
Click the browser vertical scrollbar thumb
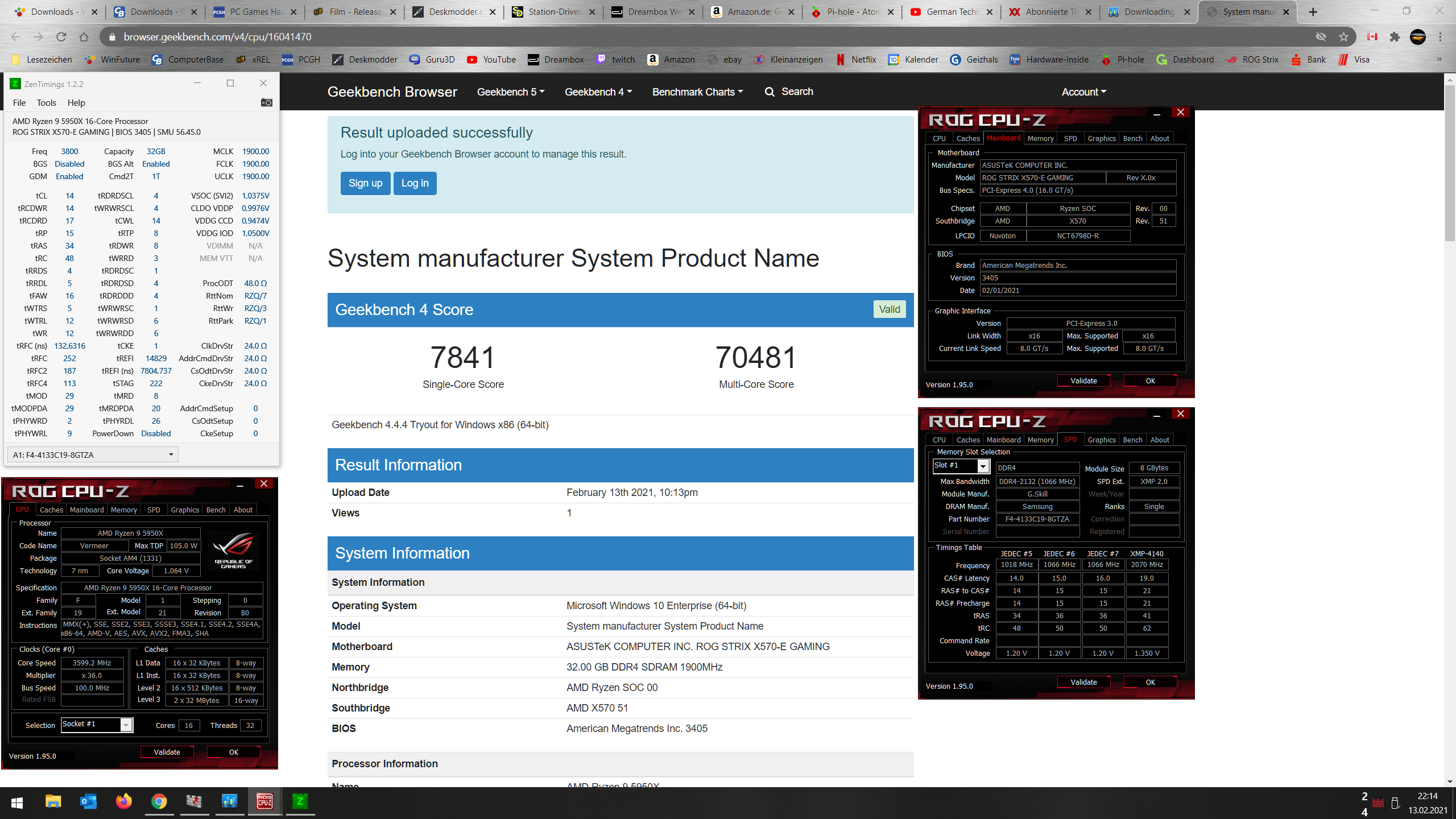[1450, 162]
